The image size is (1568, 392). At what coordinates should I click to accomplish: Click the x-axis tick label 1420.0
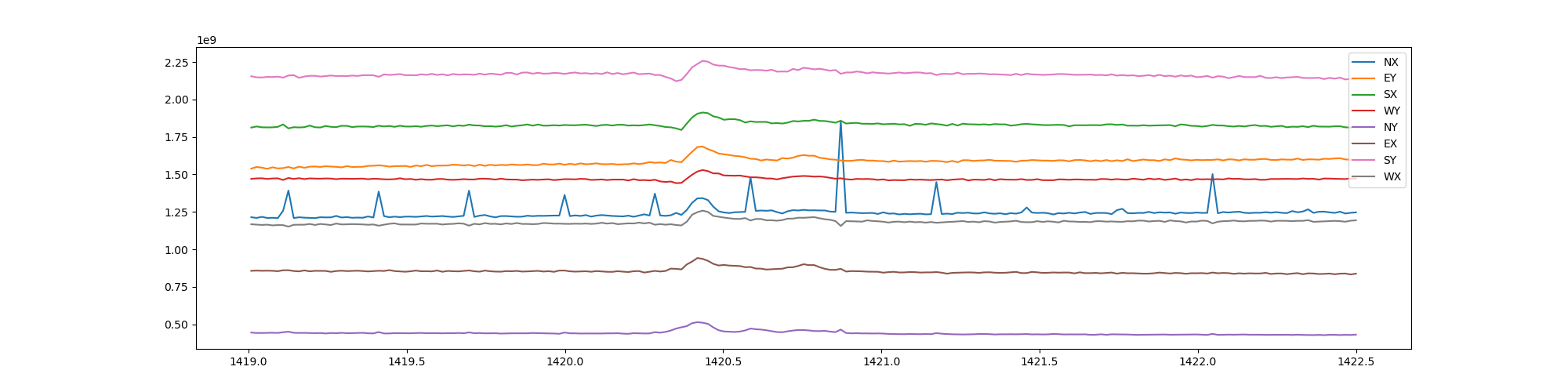(x=564, y=362)
